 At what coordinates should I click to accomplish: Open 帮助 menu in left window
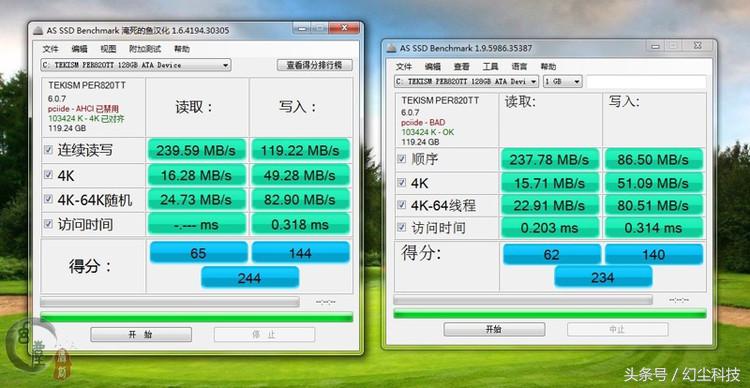182,49
